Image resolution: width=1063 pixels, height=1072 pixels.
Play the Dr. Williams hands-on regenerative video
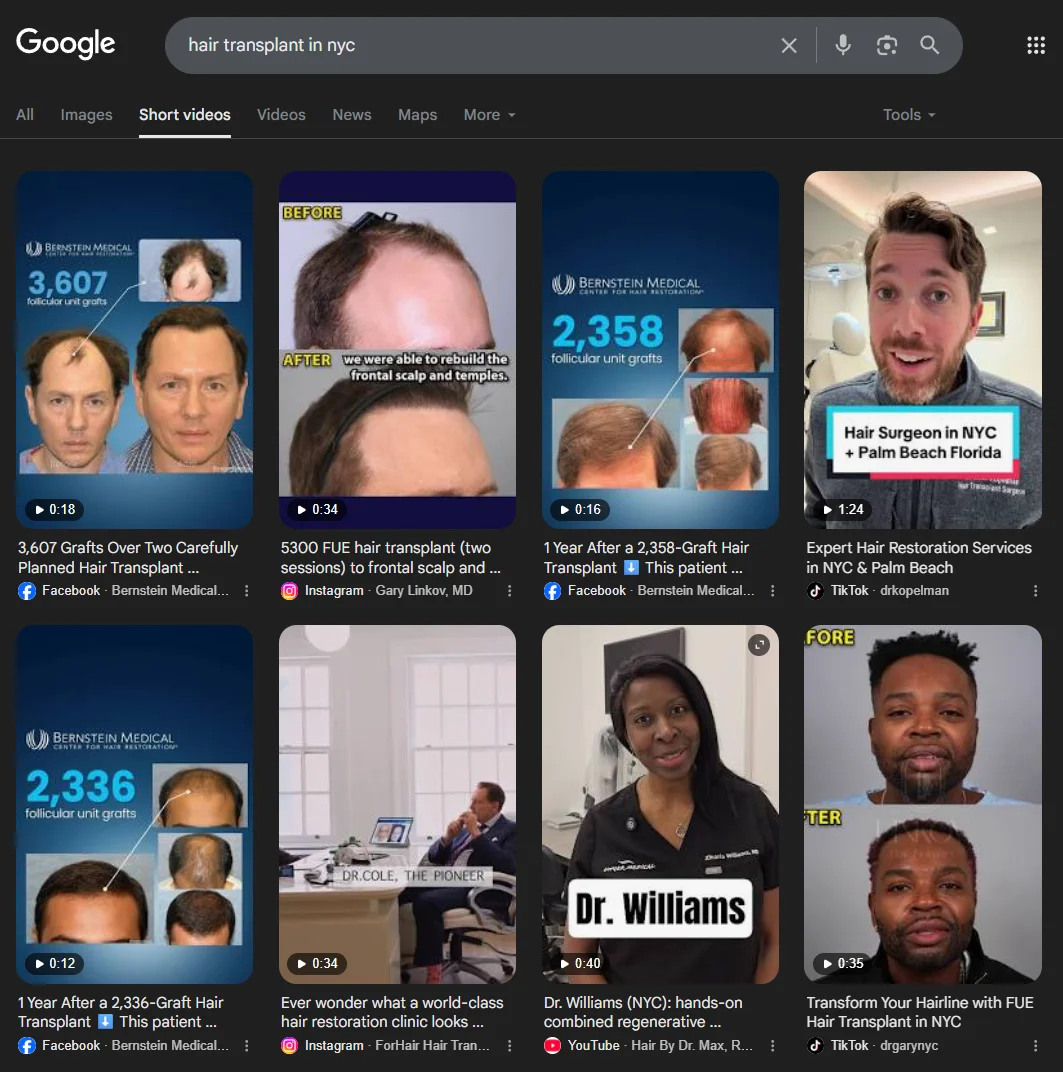(660, 803)
